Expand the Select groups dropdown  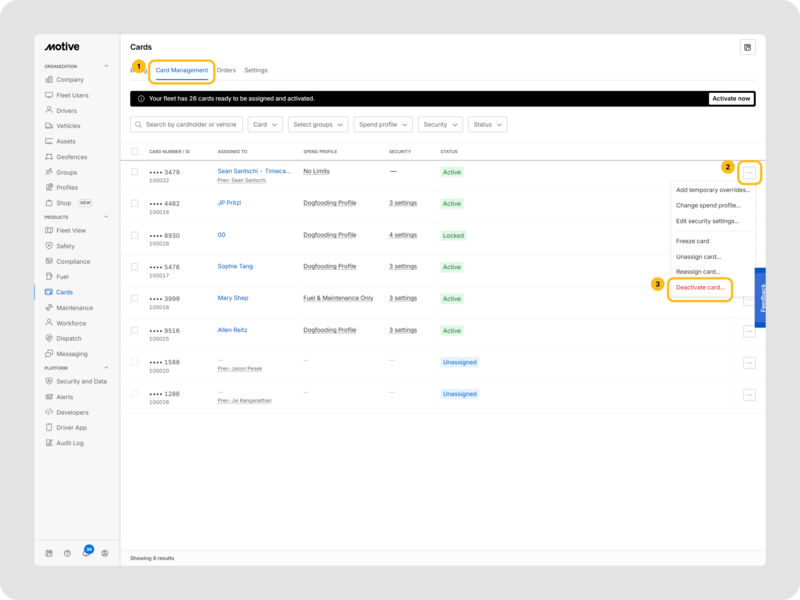(318, 125)
